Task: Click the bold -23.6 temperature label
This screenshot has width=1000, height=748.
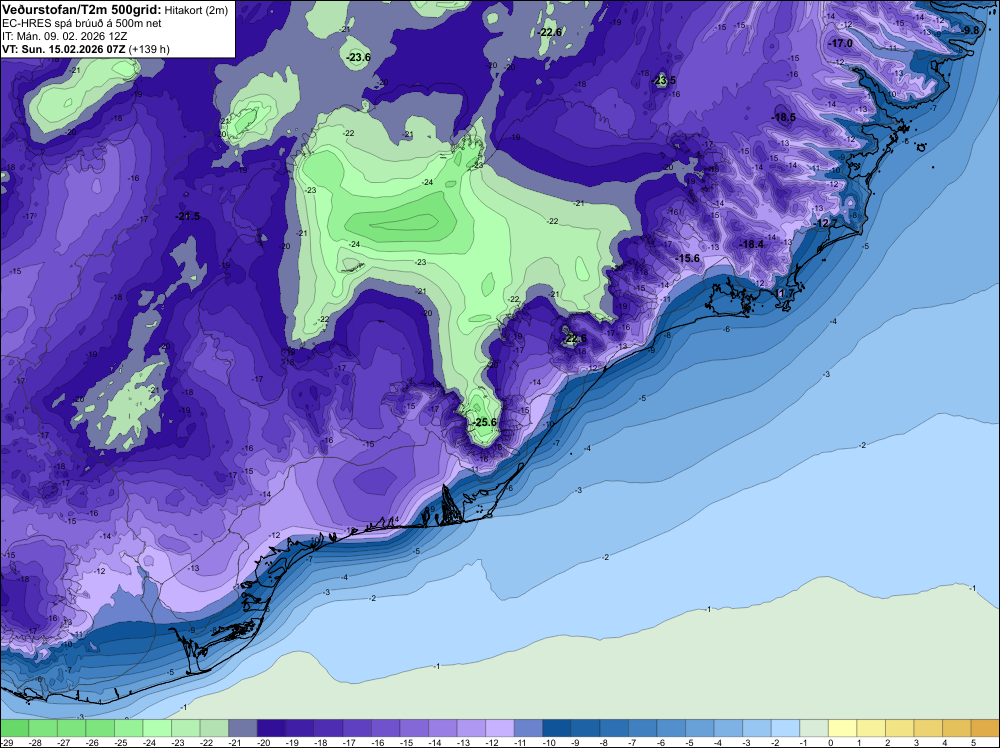Action: coord(358,57)
